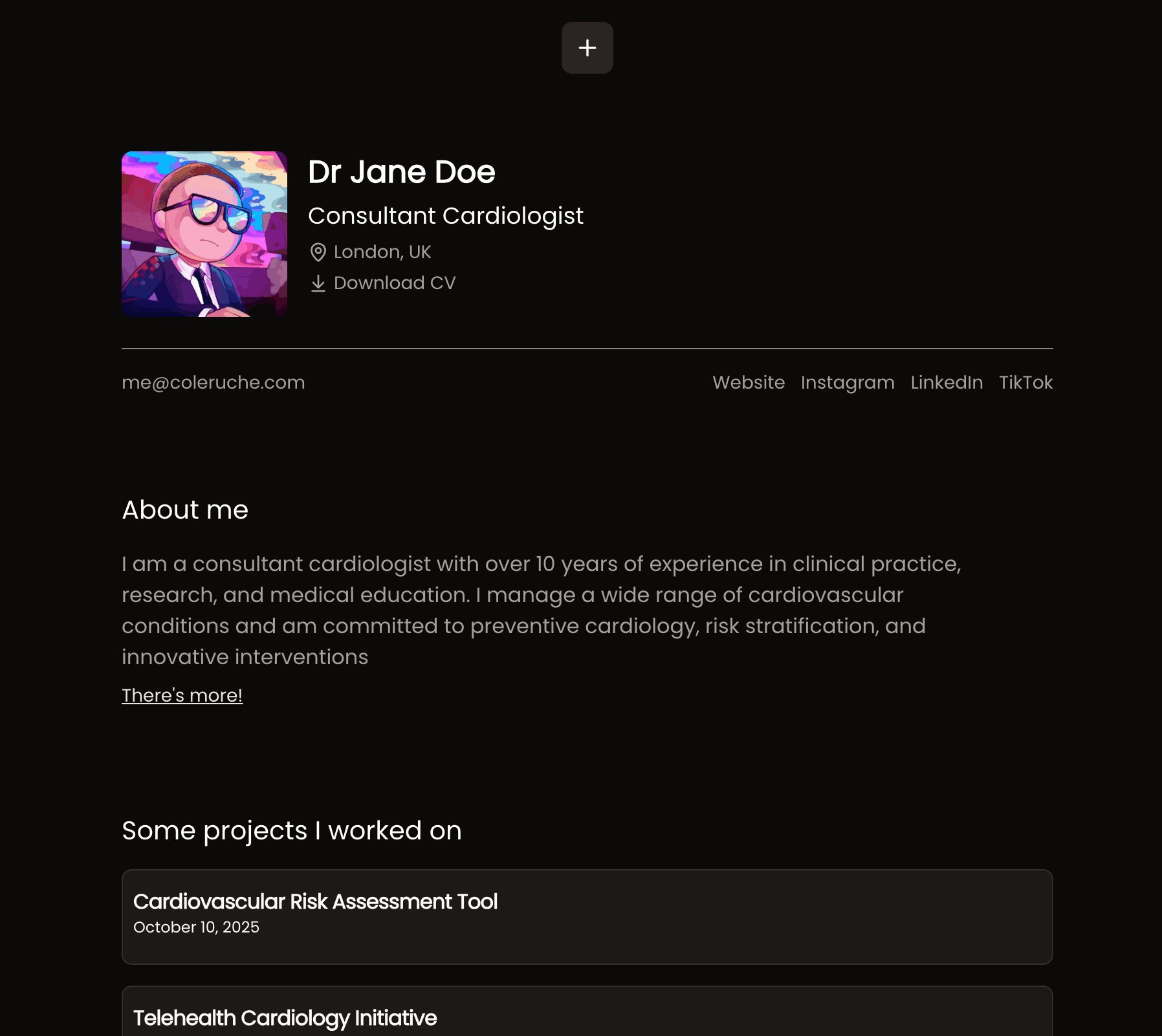Expand bio with "There's more!"
The width and height of the screenshot is (1162, 1036).
tap(182, 695)
